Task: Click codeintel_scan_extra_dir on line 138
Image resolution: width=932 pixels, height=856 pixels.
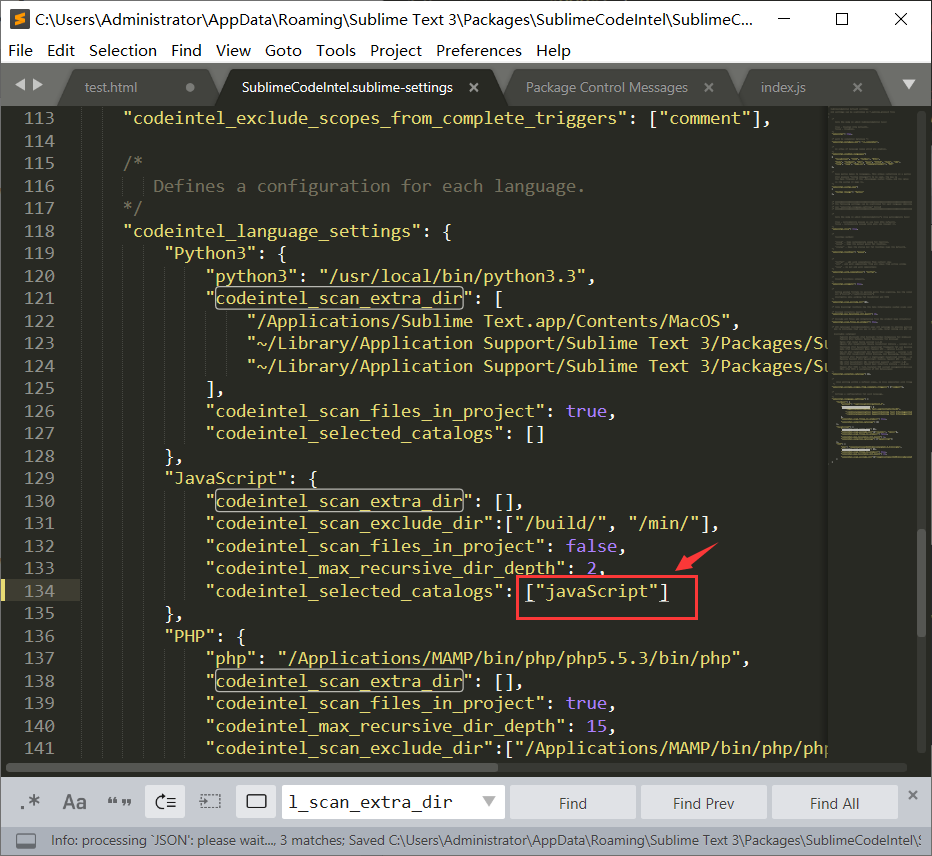Action: point(339,681)
